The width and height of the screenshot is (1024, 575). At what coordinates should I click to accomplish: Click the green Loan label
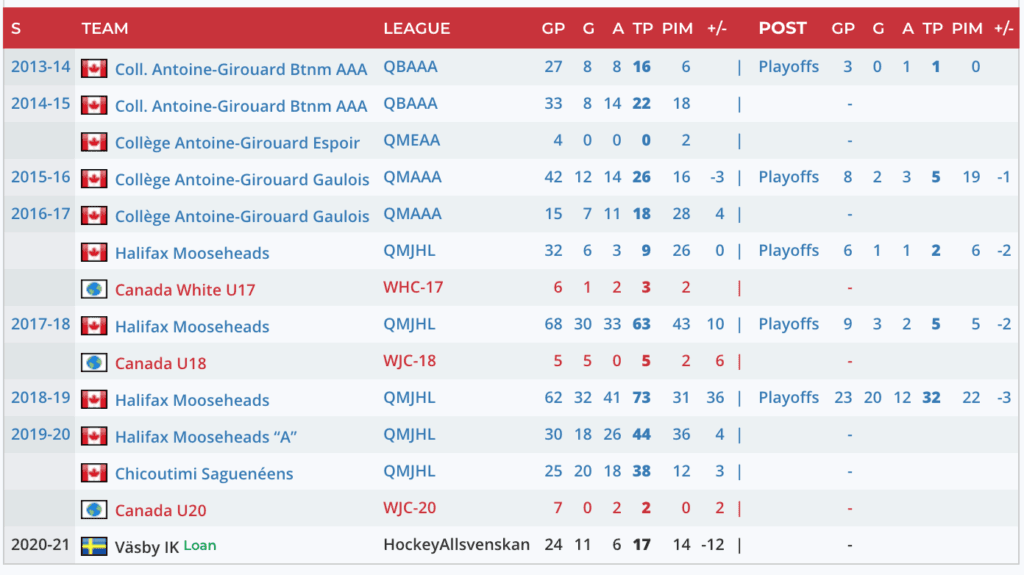click(x=200, y=545)
